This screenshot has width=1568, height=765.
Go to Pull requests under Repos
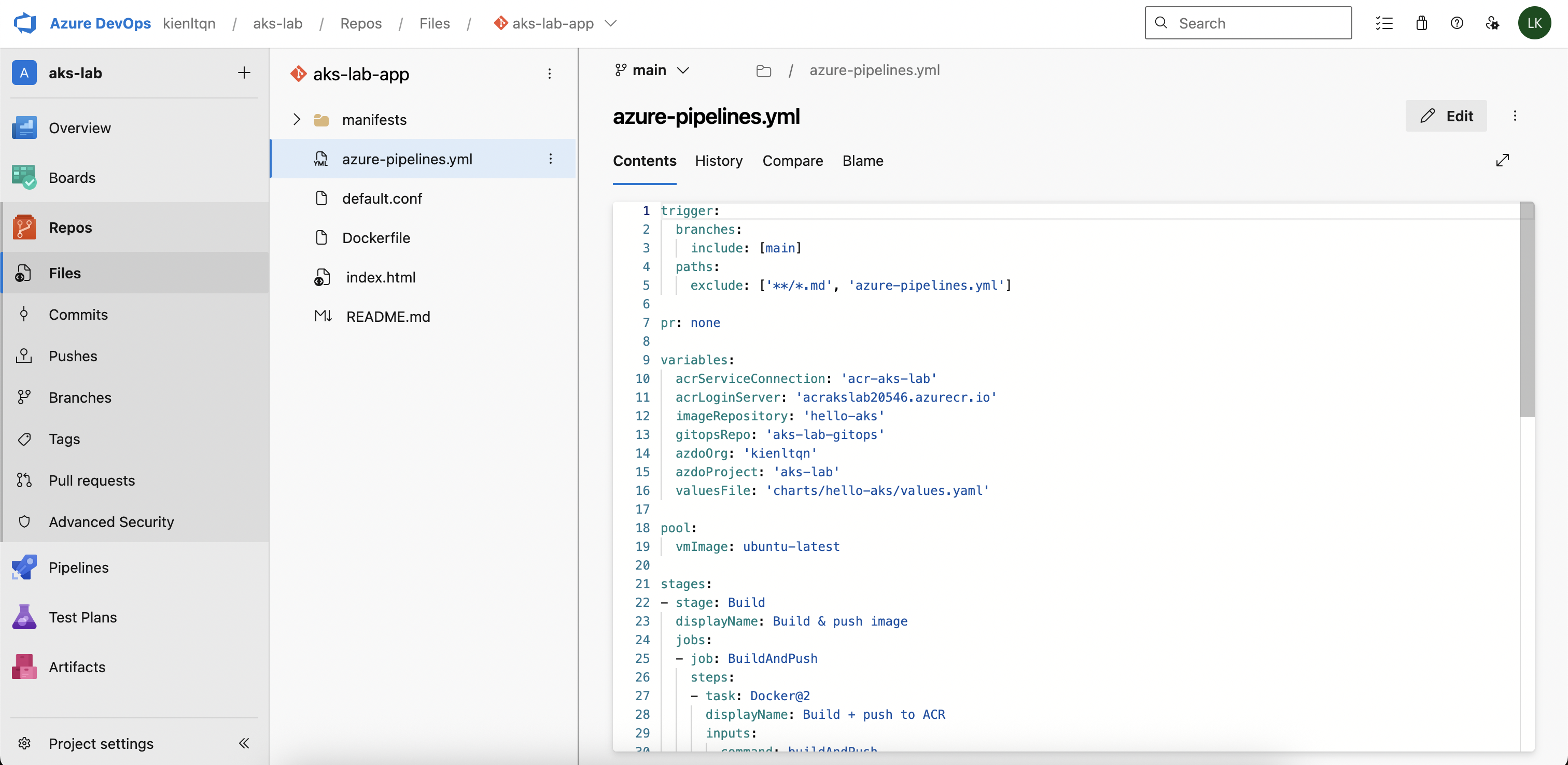pos(134,480)
